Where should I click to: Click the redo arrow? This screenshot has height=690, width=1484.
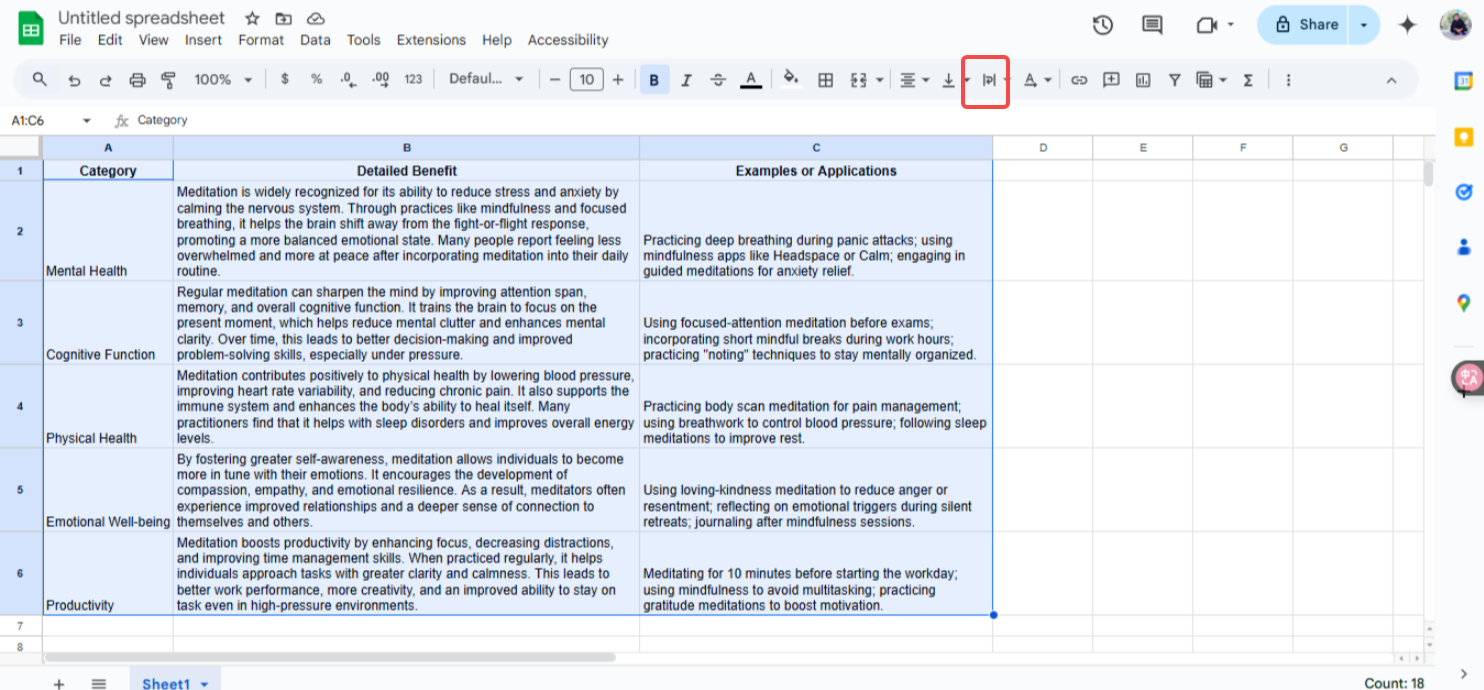point(105,80)
